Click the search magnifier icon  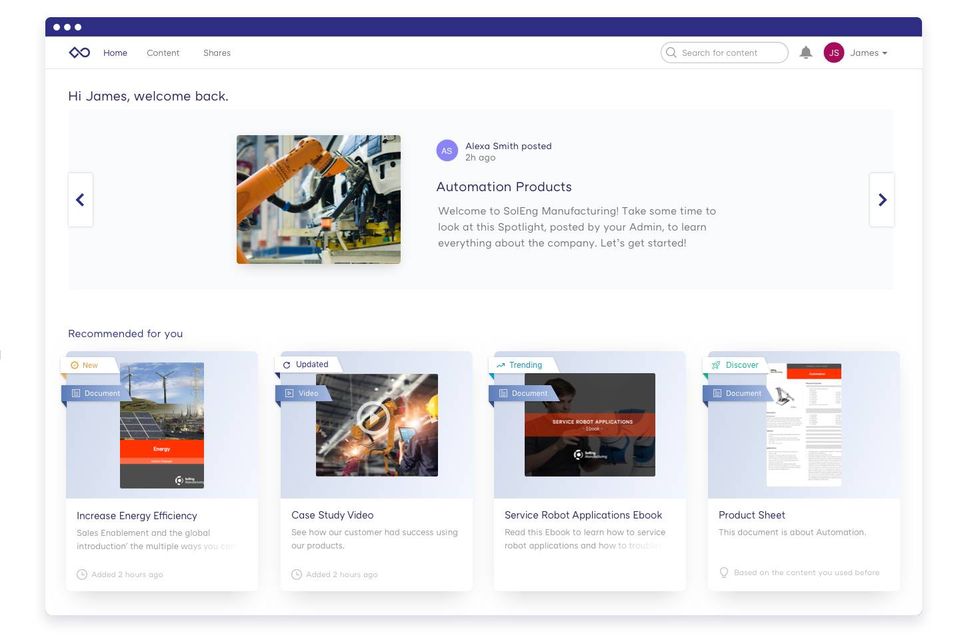[671, 53]
